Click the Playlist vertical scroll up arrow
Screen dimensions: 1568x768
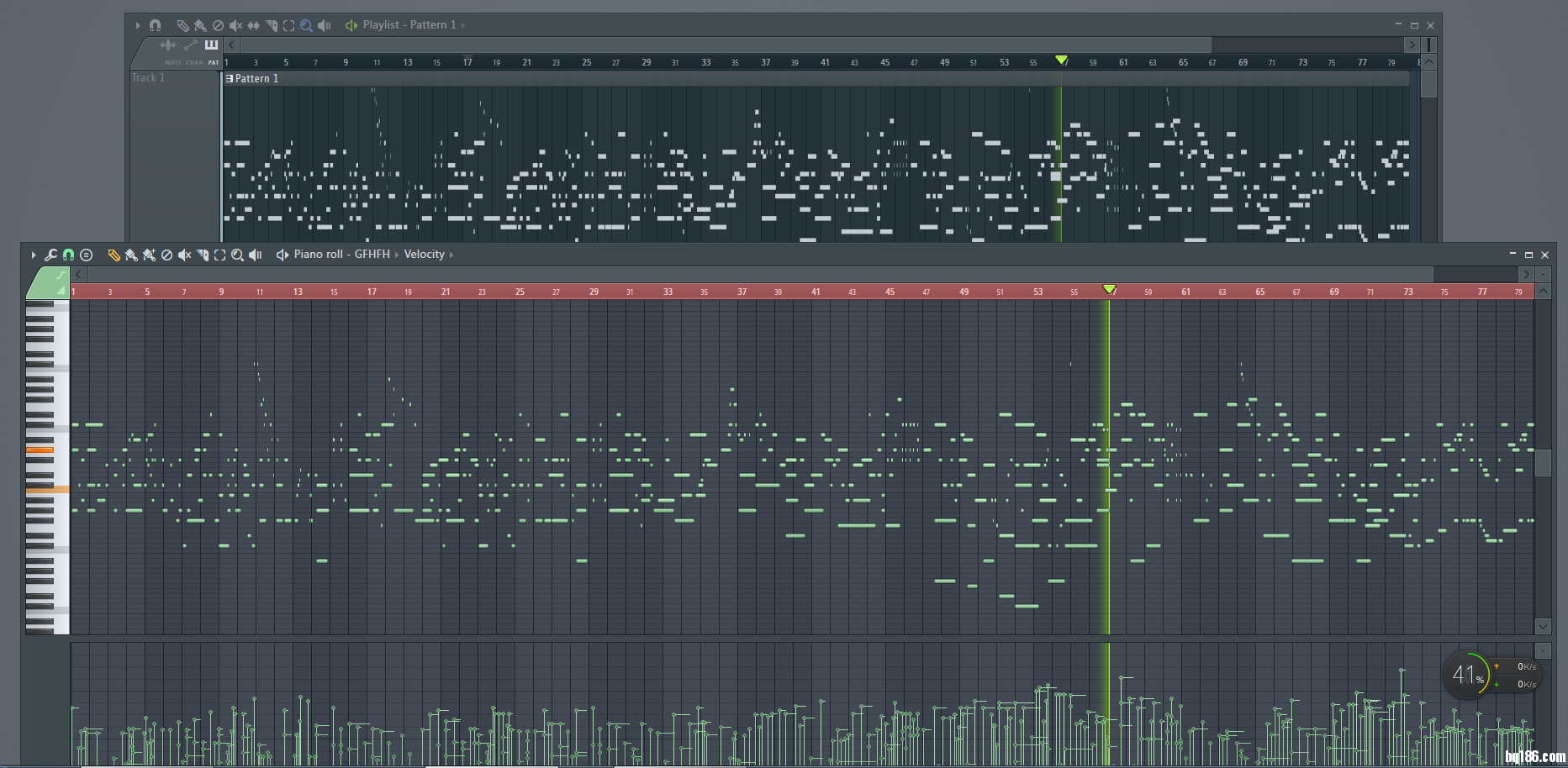(x=1428, y=62)
